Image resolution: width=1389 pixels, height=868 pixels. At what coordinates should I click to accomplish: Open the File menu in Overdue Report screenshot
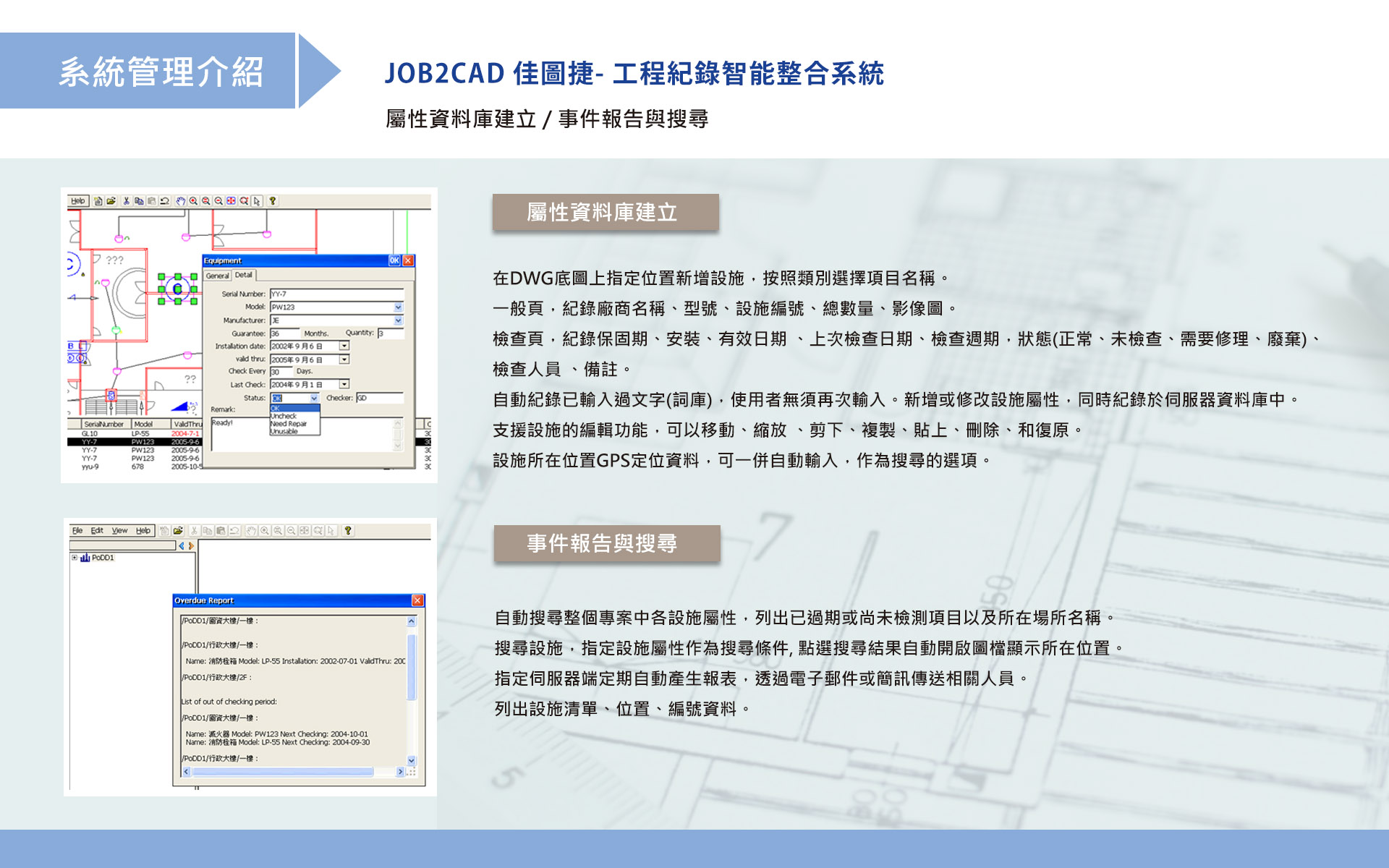[x=77, y=530]
